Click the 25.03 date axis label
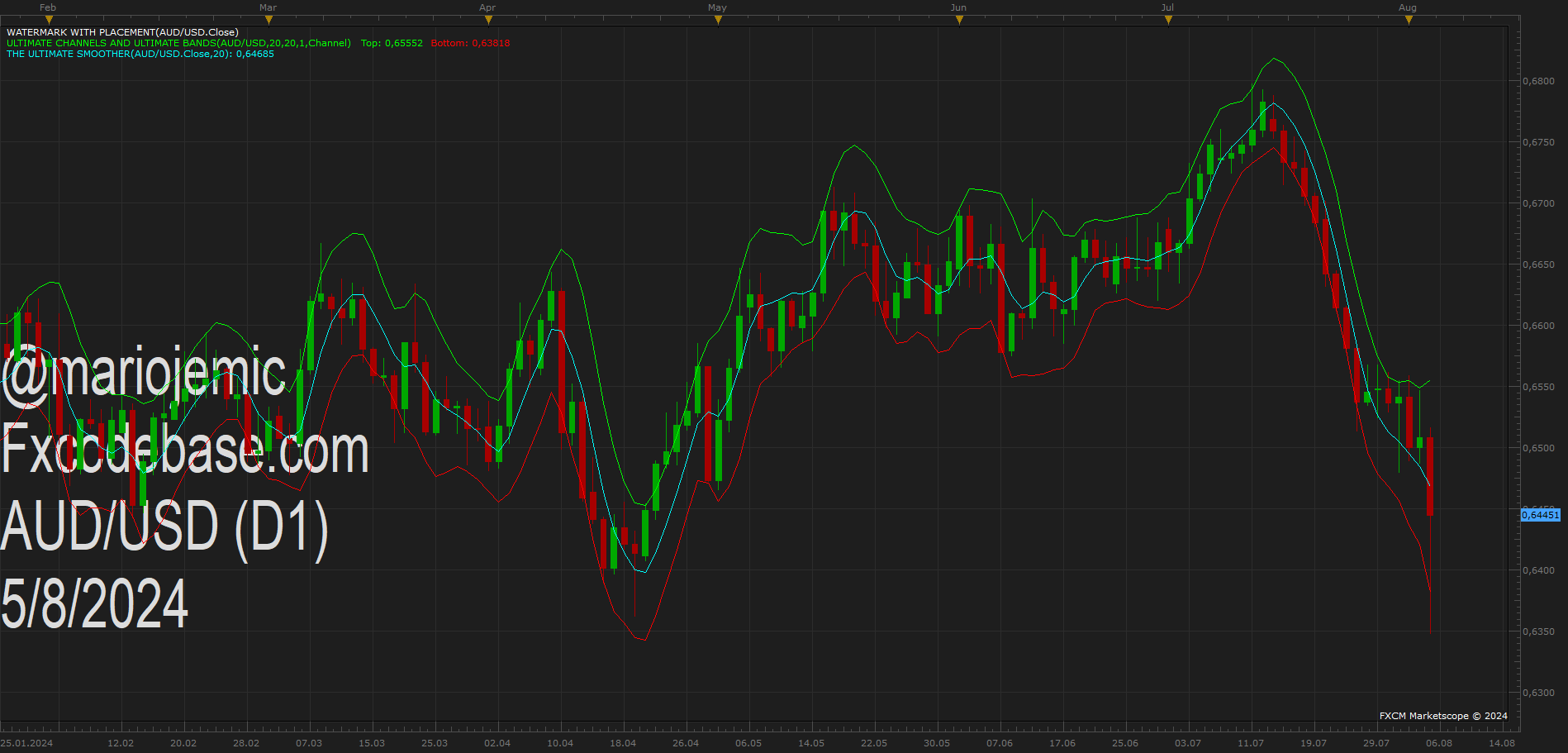The image size is (1568, 753). coord(435,743)
